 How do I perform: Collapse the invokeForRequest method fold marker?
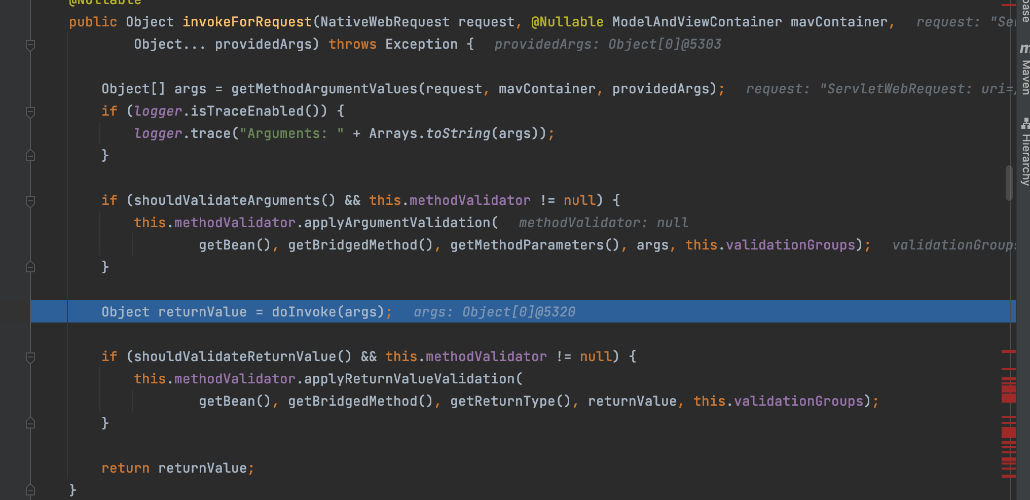(31, 45)
